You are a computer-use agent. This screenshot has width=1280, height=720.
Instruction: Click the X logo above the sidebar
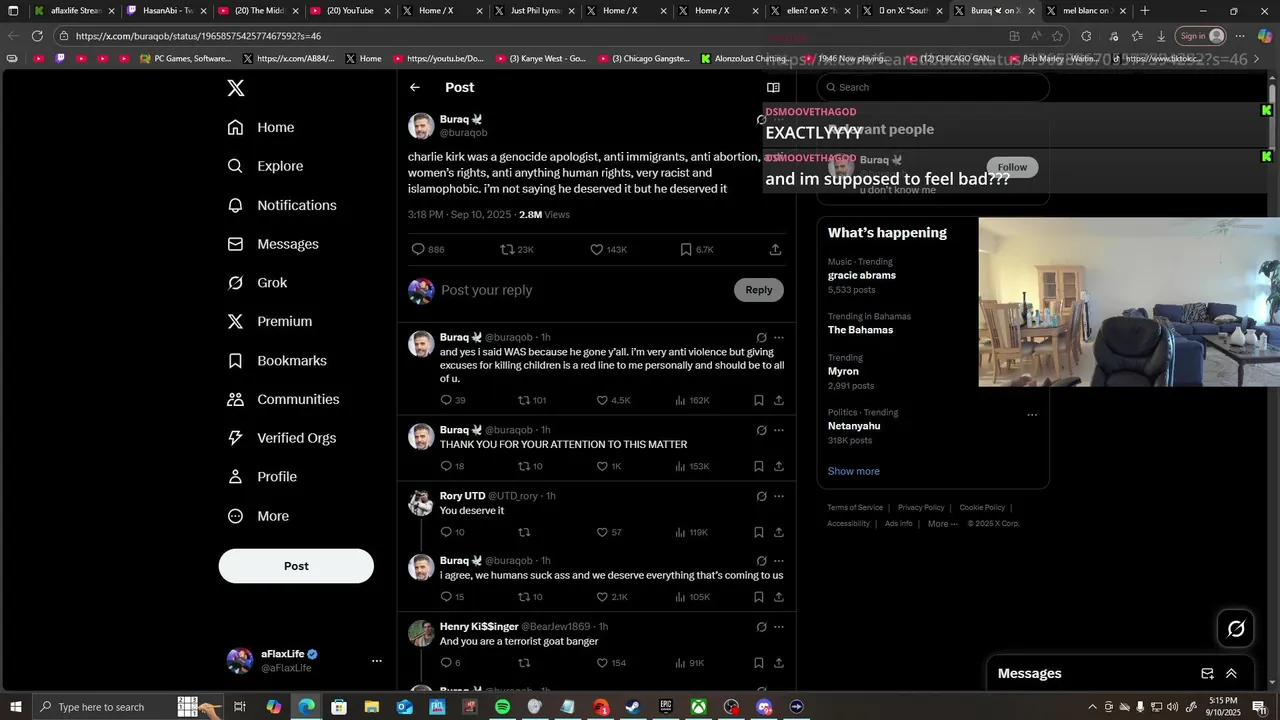pyautogui.click(x=236, y=88)
